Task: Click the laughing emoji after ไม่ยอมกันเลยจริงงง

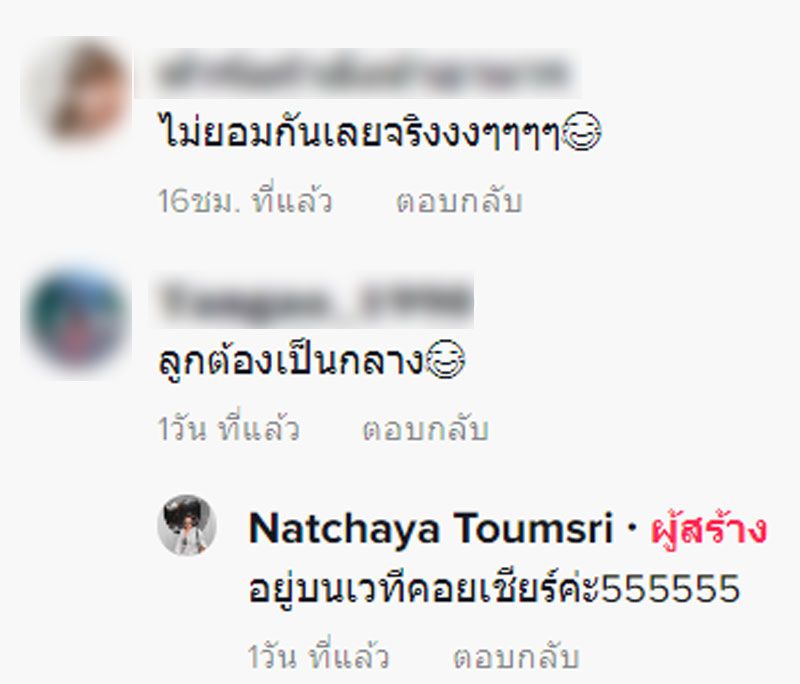Action: pyautogui.click(x=581, y=133)
